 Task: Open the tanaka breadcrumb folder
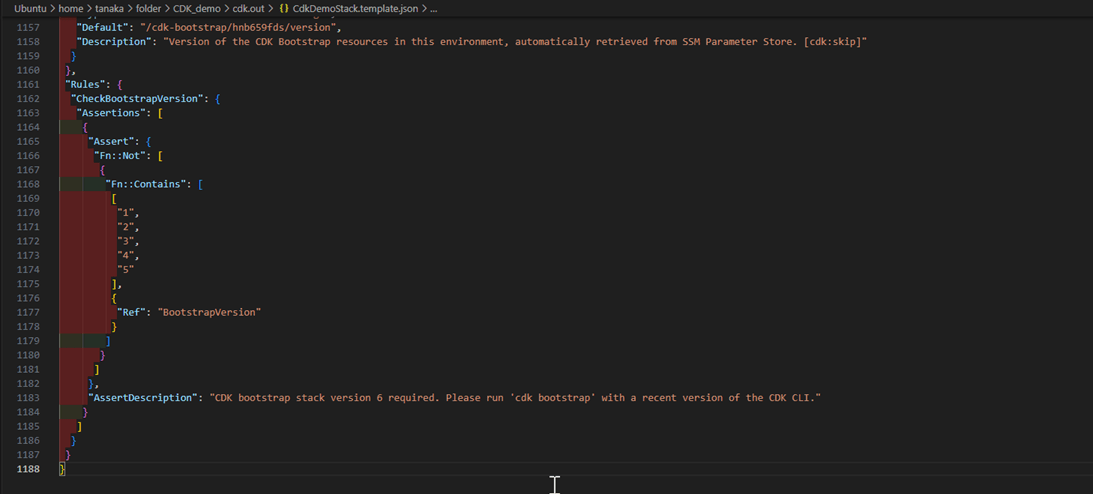pos(109,8)
